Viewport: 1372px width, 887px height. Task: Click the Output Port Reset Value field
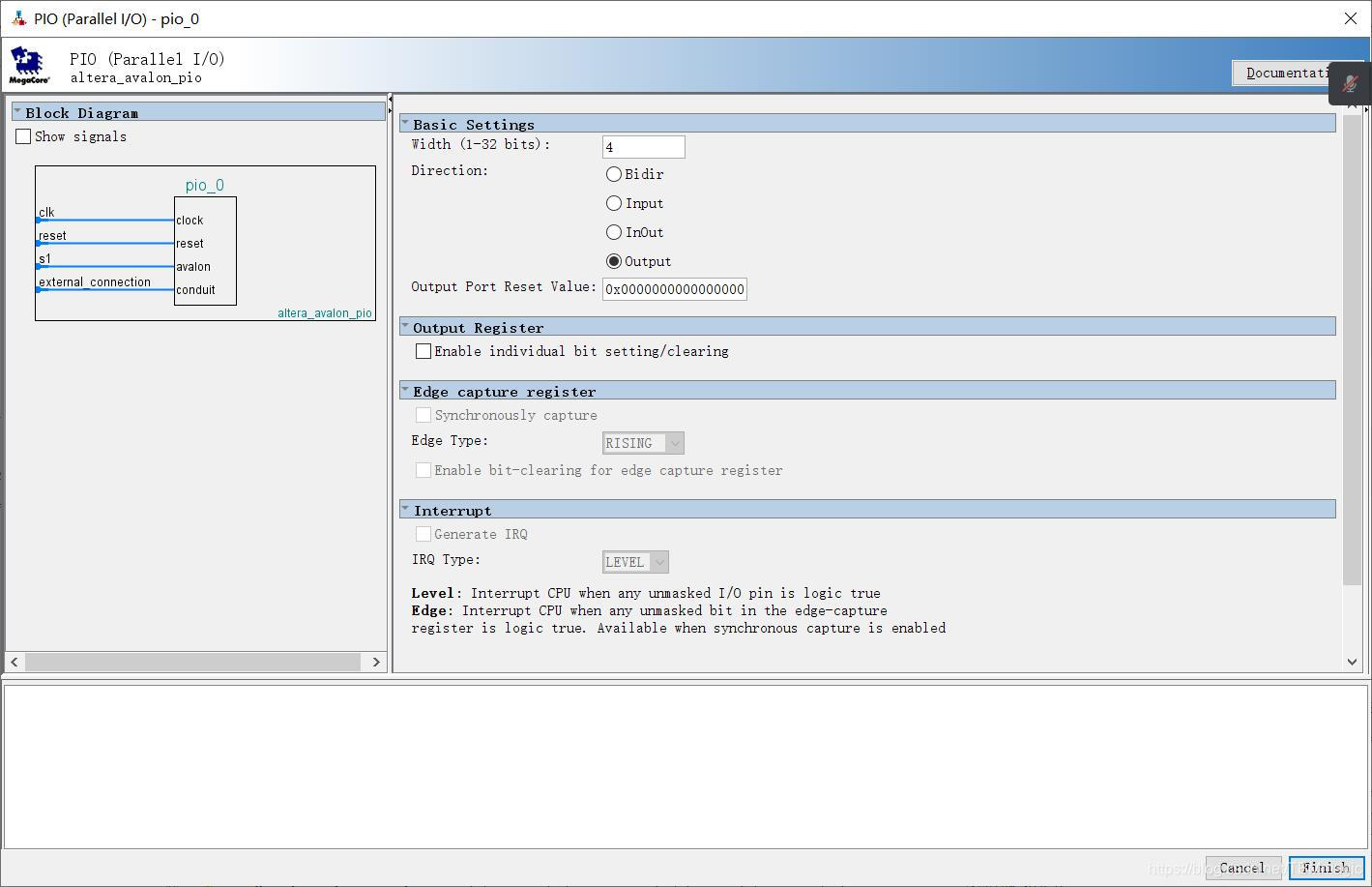click(675, 289)
